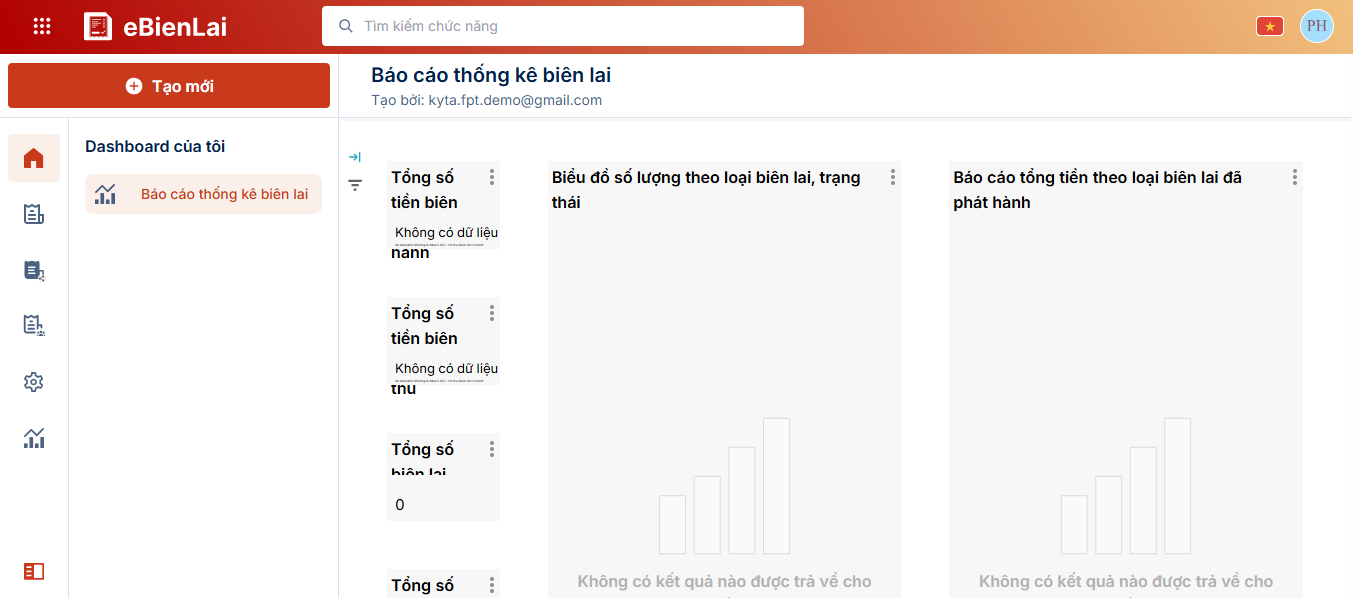The width and height of the screenshot is (1353, 598).
Task: Open the receipt with users icon
Action: point(34,326)
